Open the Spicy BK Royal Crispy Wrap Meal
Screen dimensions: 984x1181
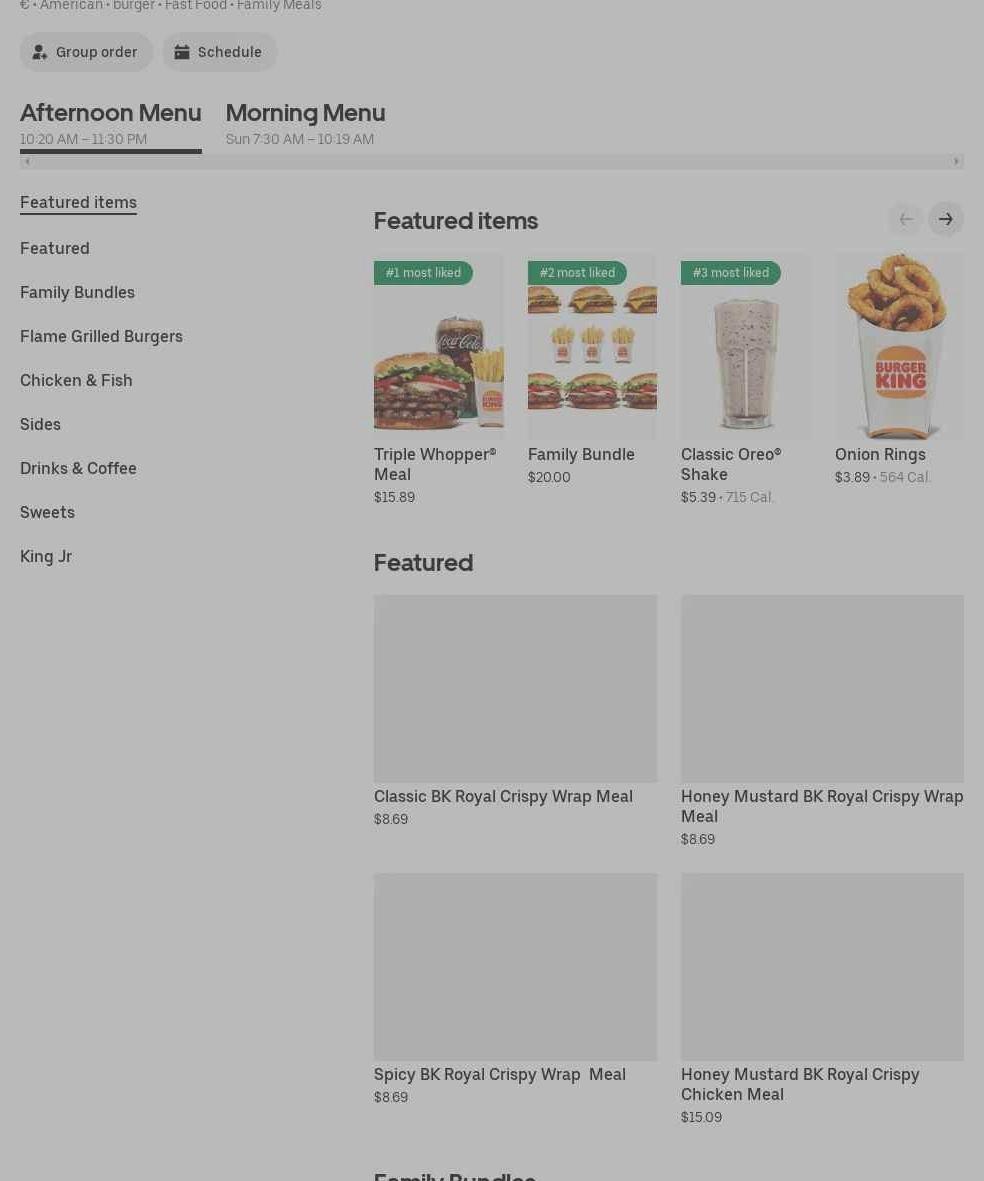[x=515, y=990]
